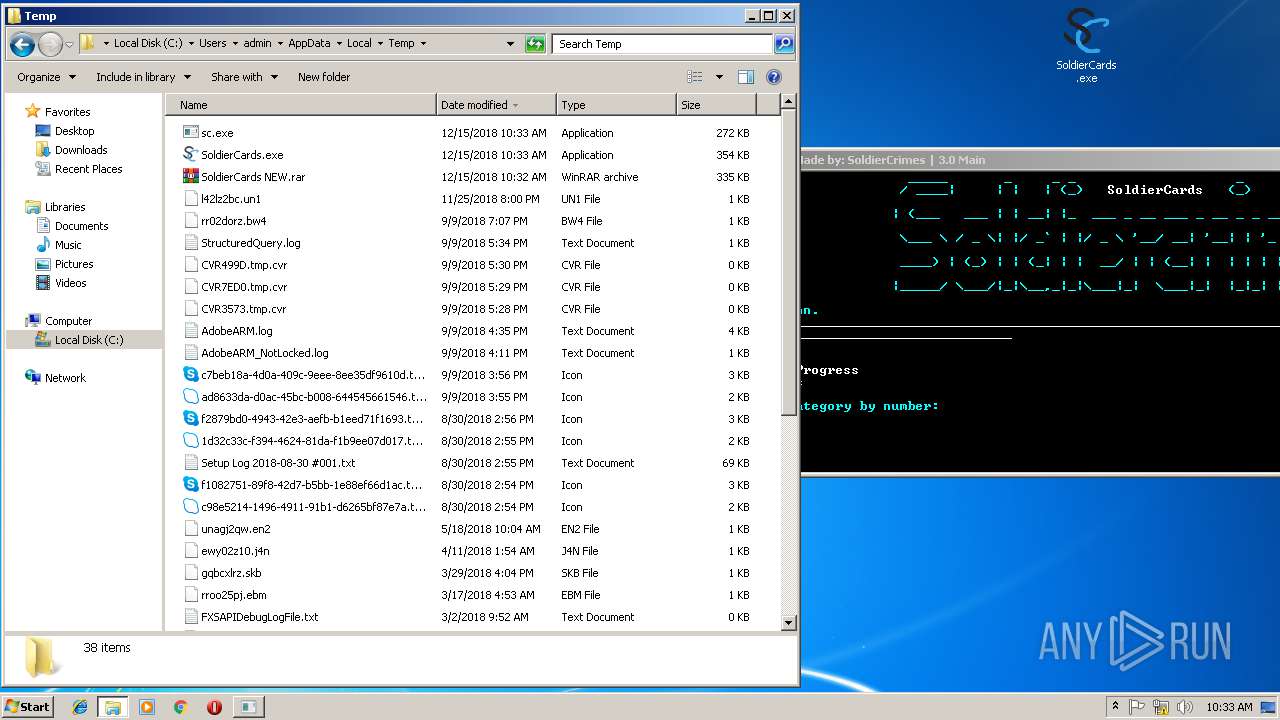Open SoldierCards.exe shortcut on desktop

pos(1086,46)
